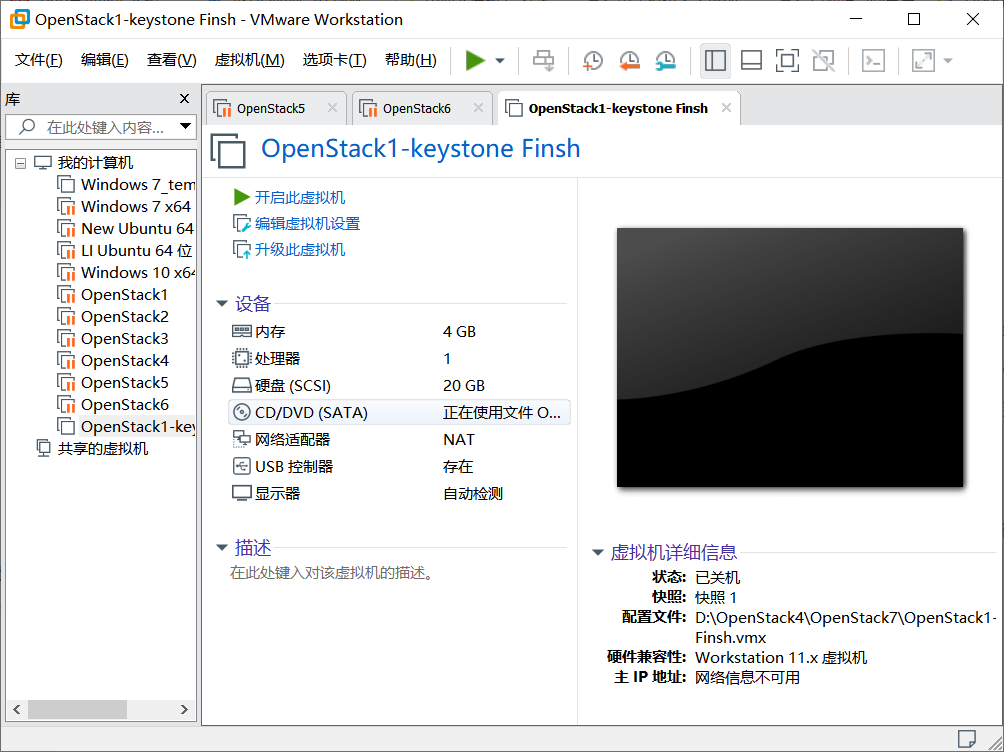The width and height of the screenshot is (1004, 752).
Task: Click the virtual machine screen thumbnail
Action: tap(789, 357)
